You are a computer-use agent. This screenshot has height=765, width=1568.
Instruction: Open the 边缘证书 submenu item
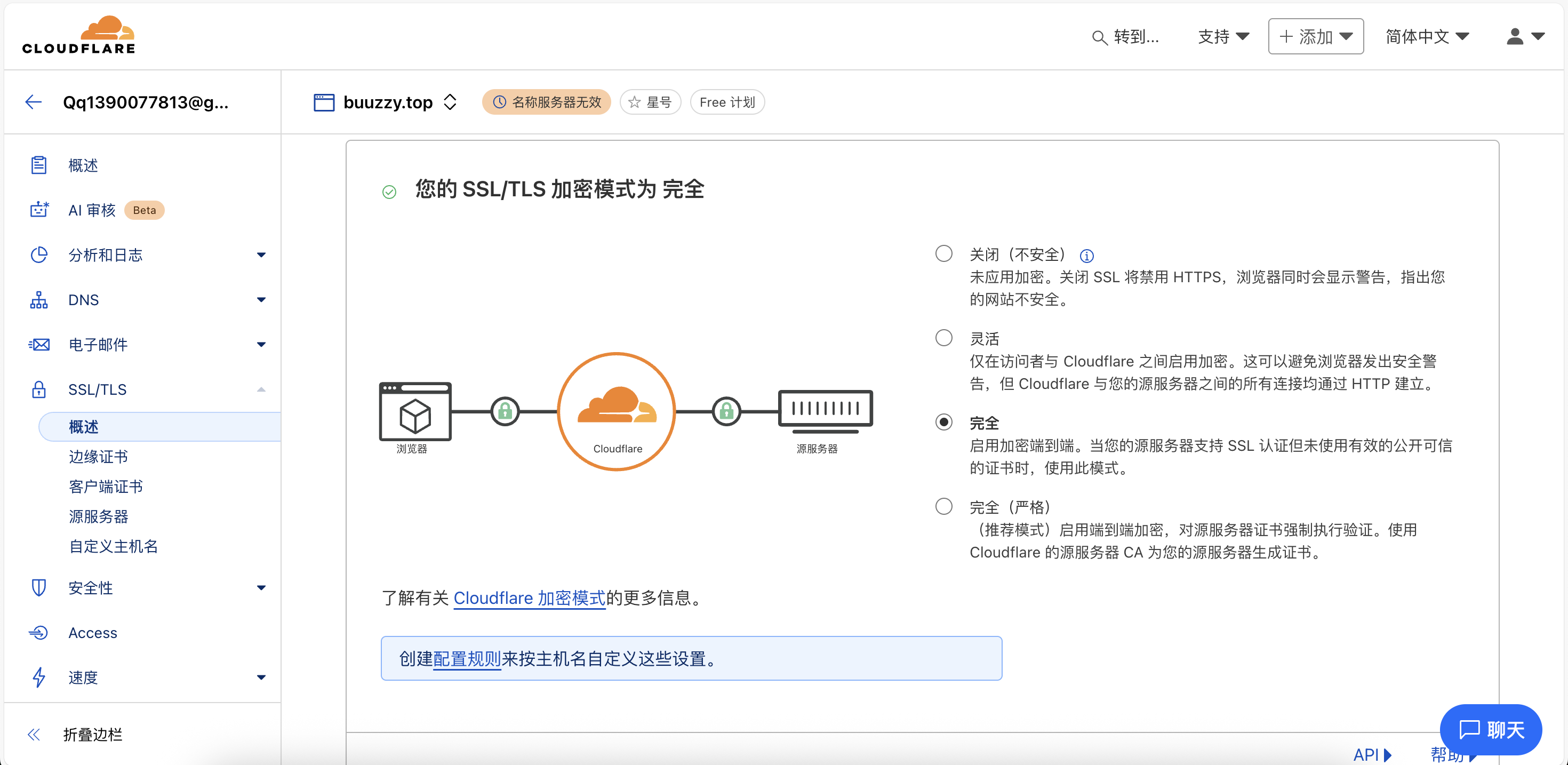[x=98, y=456]
